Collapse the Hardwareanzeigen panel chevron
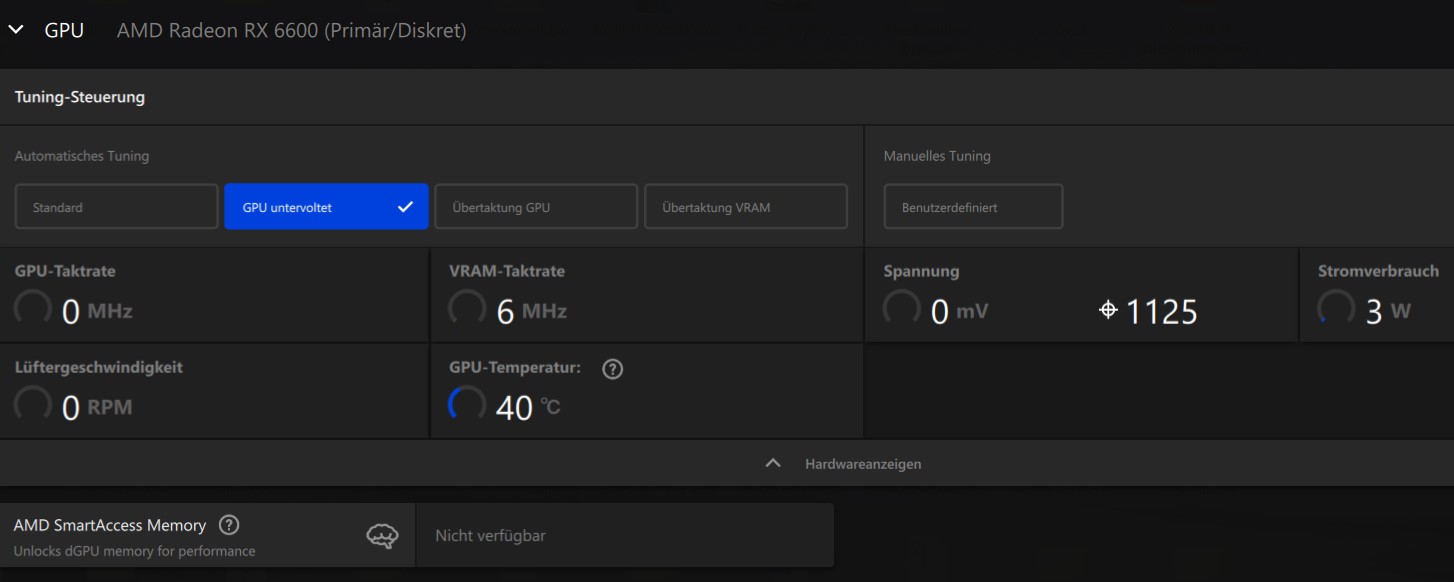The image size is (1454, 582). click(x=773, y=463)
